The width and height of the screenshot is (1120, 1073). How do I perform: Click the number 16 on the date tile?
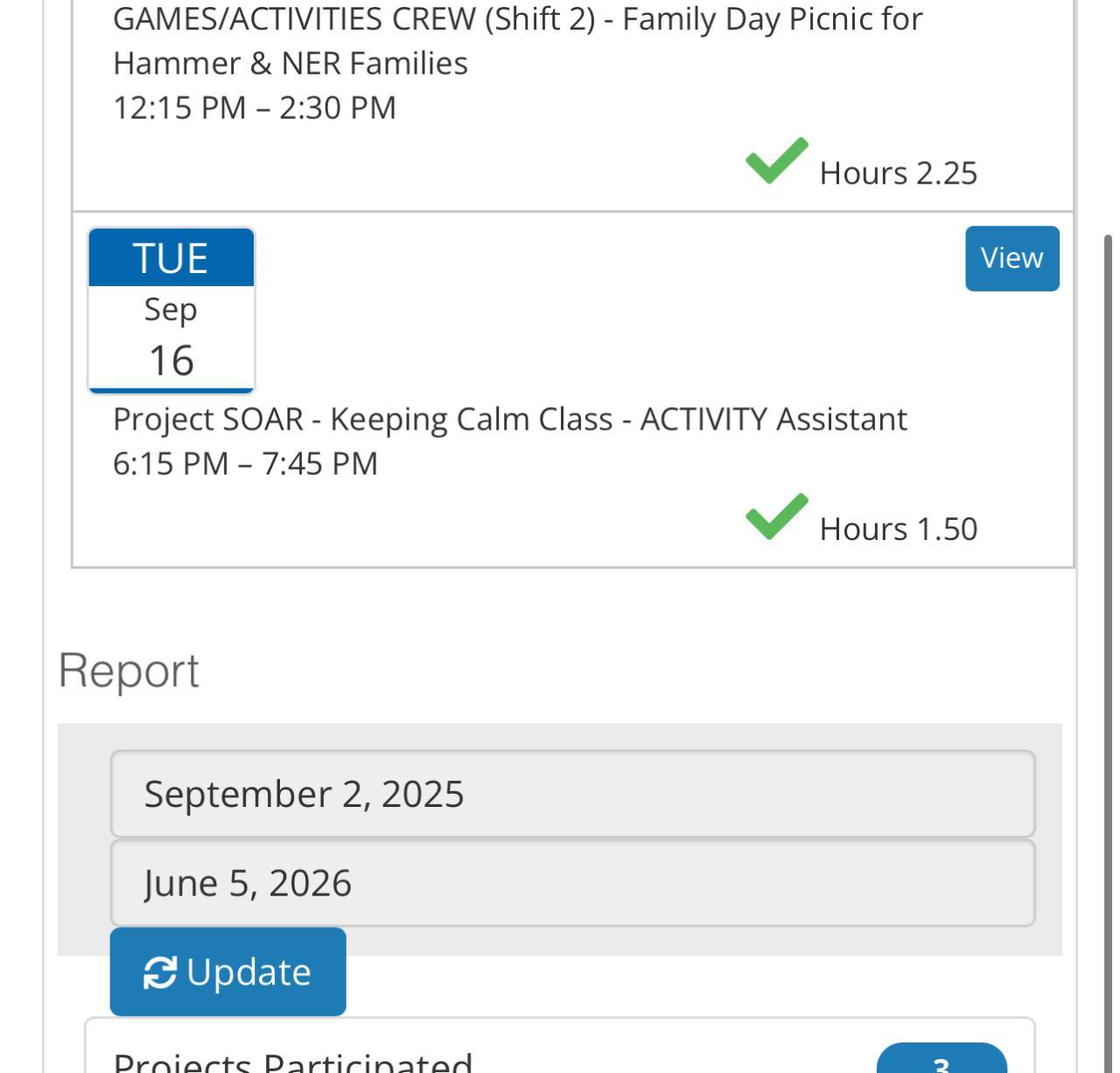(171, 361)
